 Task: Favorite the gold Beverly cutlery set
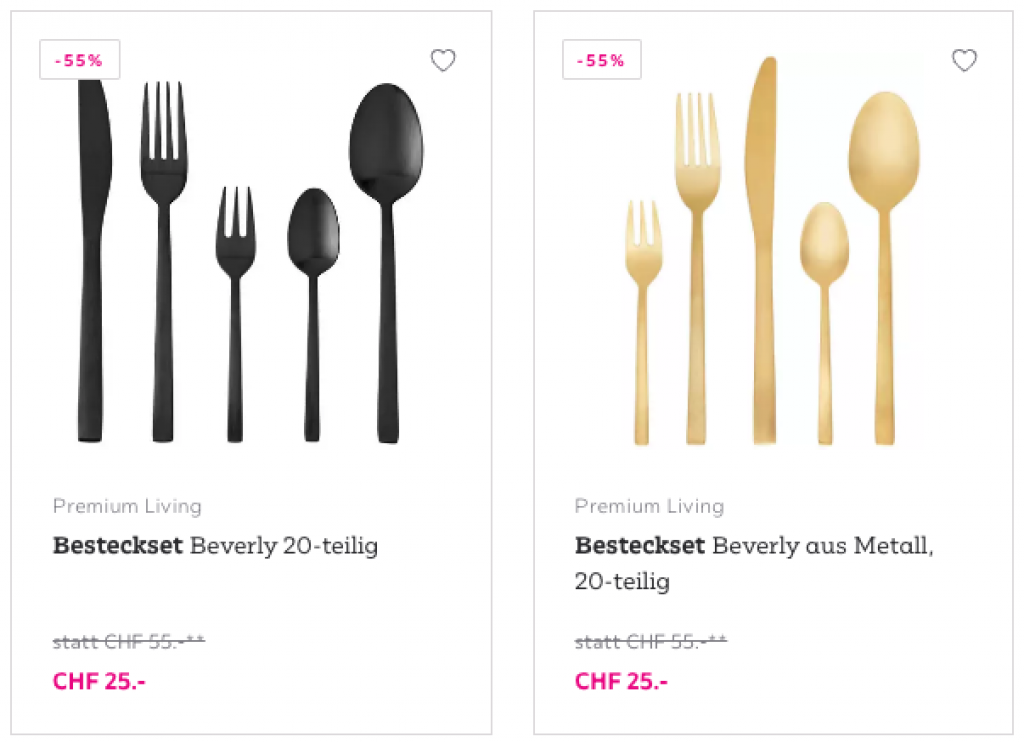[x=964, y=61]
